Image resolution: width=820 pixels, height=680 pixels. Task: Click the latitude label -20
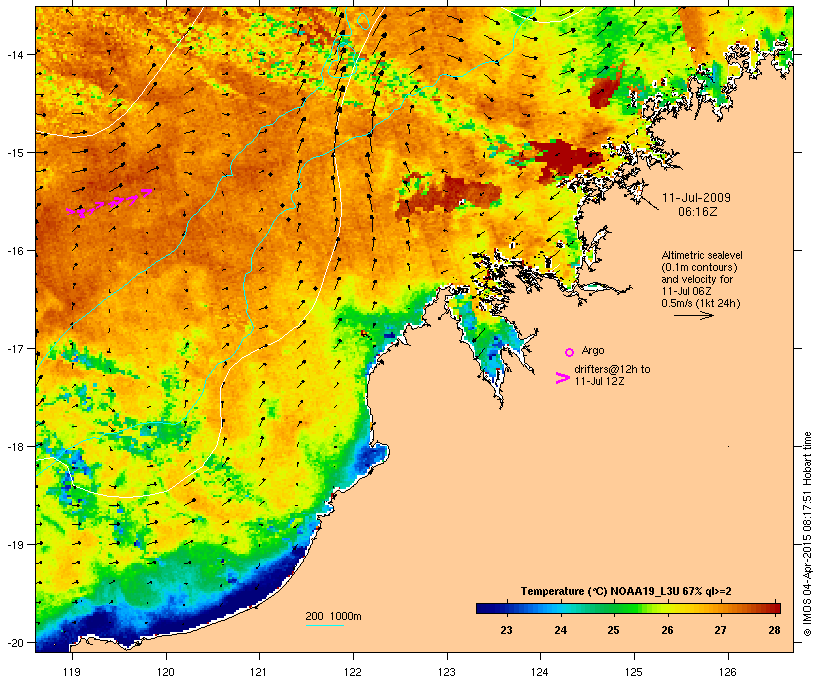(x=14, y=643)
